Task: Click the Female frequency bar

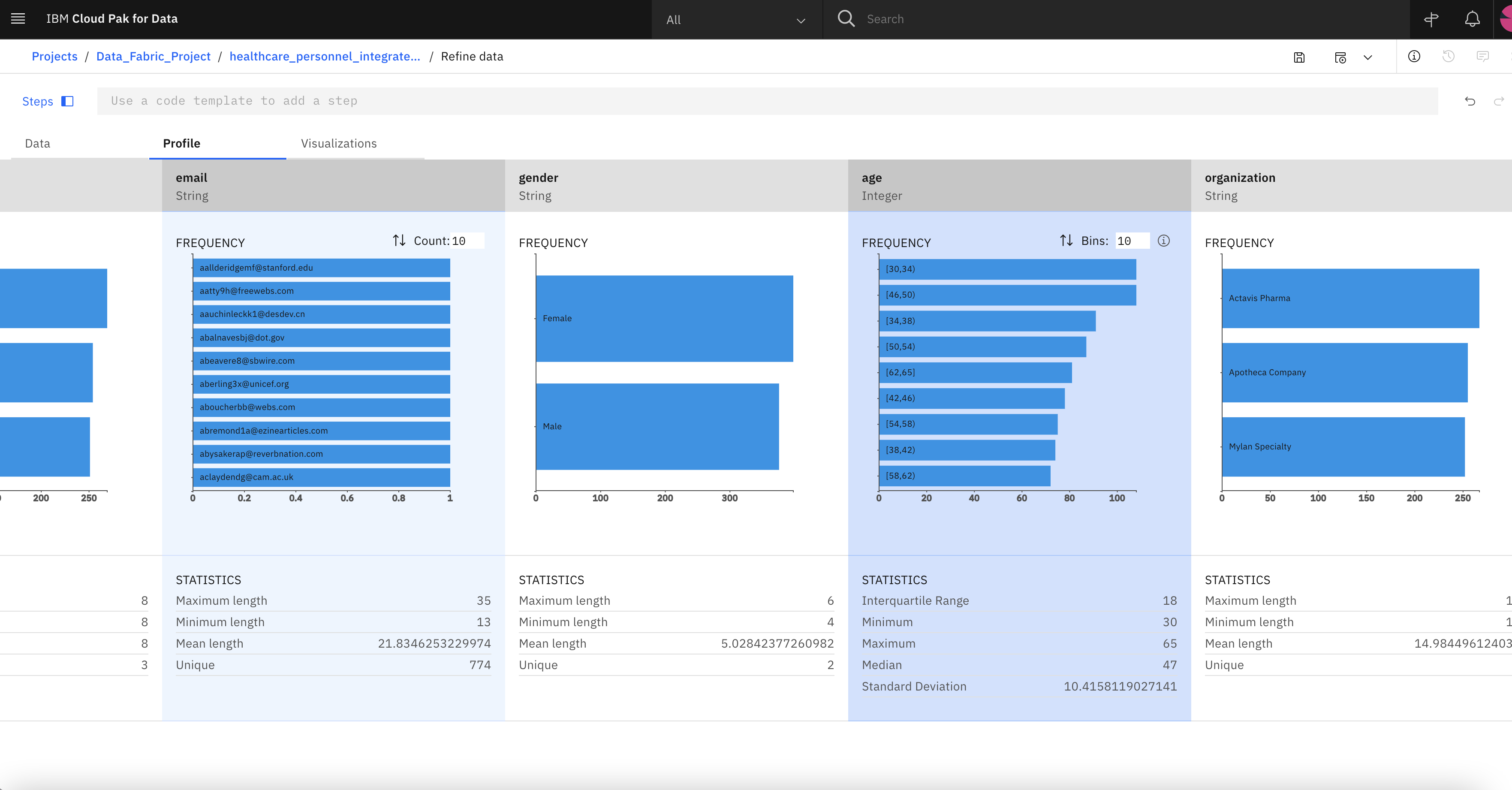Action: [664, 318]
